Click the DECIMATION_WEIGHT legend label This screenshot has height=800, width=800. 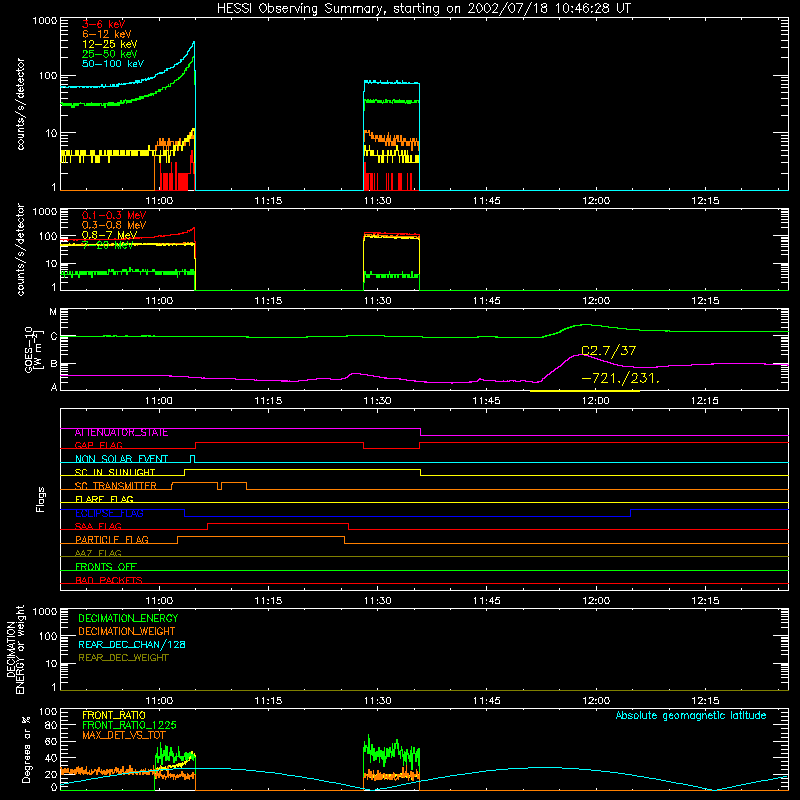(127, 632)
